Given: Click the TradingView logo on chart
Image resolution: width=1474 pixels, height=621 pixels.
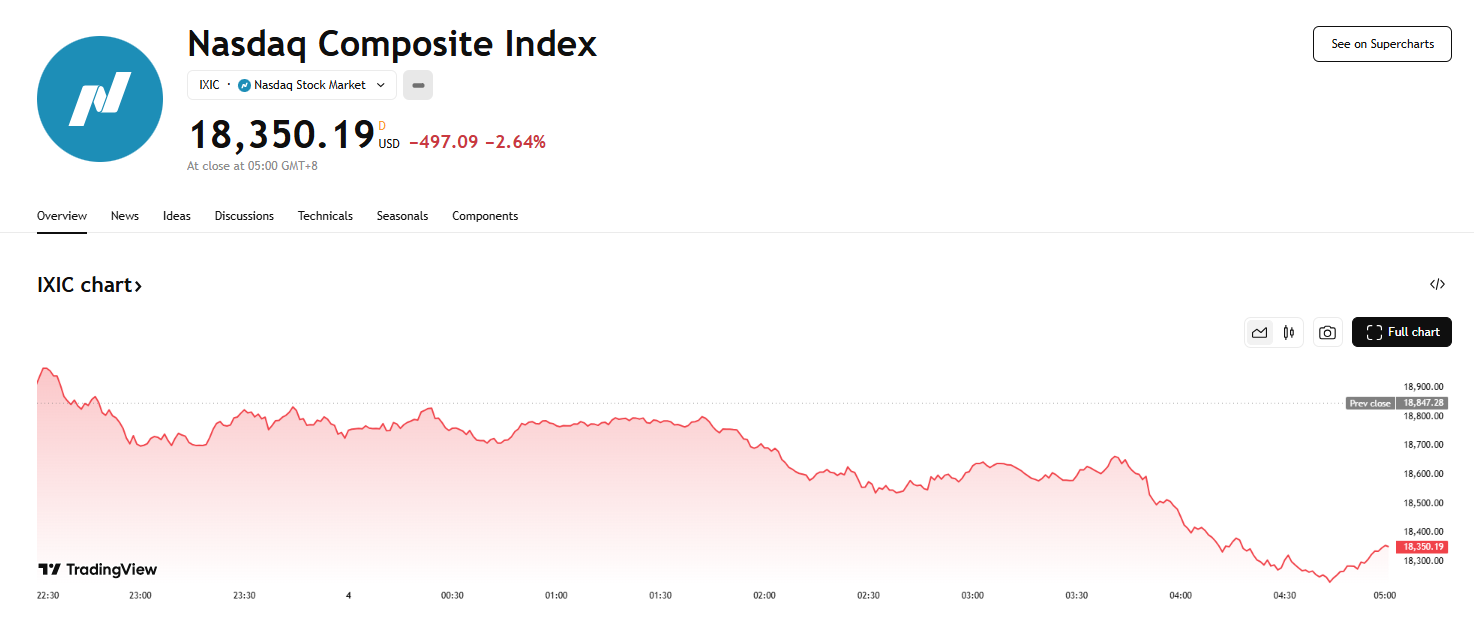Looking at the screenshot, I should click(x=98, y=569).
